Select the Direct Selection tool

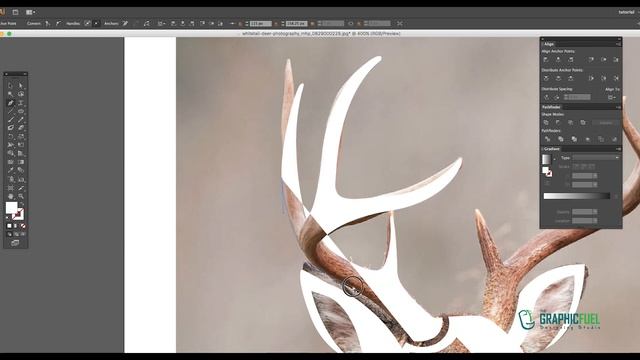point(21,85)
